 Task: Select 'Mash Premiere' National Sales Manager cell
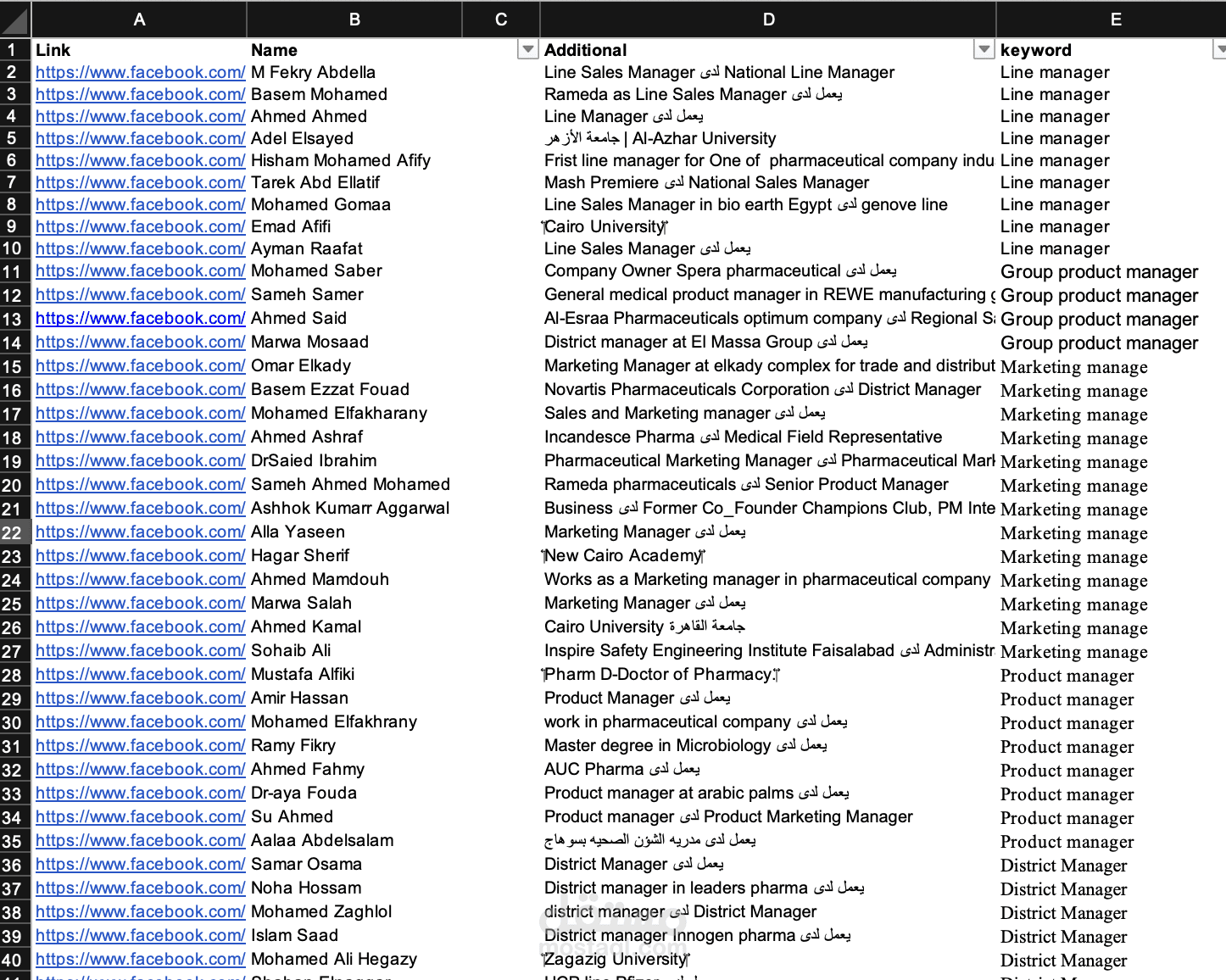coord(768,183)
